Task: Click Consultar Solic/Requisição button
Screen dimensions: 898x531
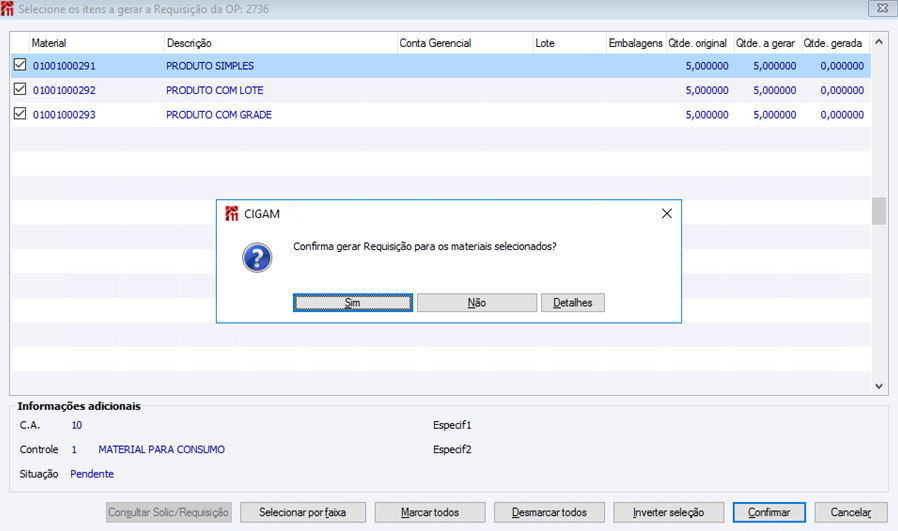Action: click(x=168, y=512)
